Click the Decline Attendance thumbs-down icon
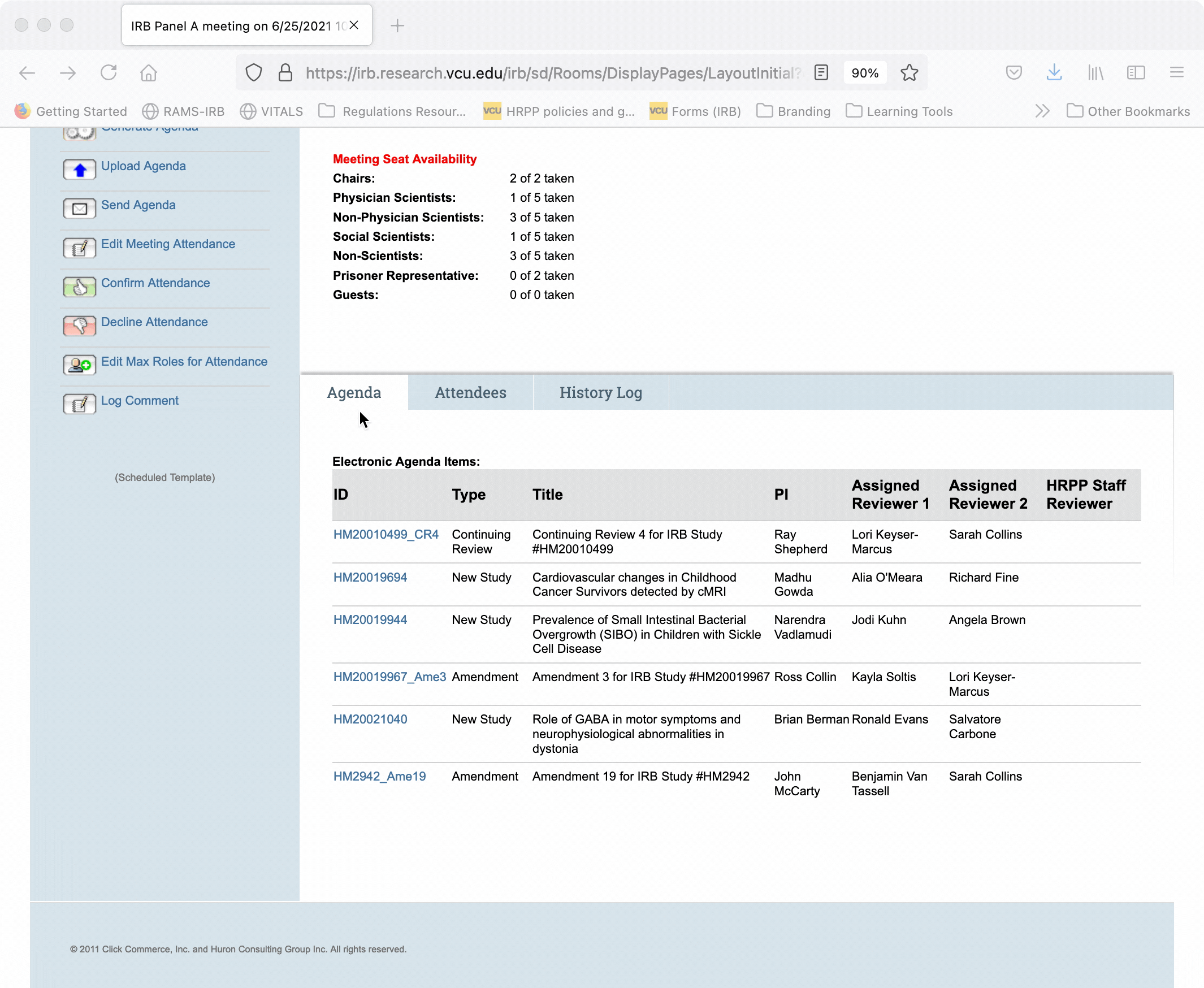 [x=79, y=326]
